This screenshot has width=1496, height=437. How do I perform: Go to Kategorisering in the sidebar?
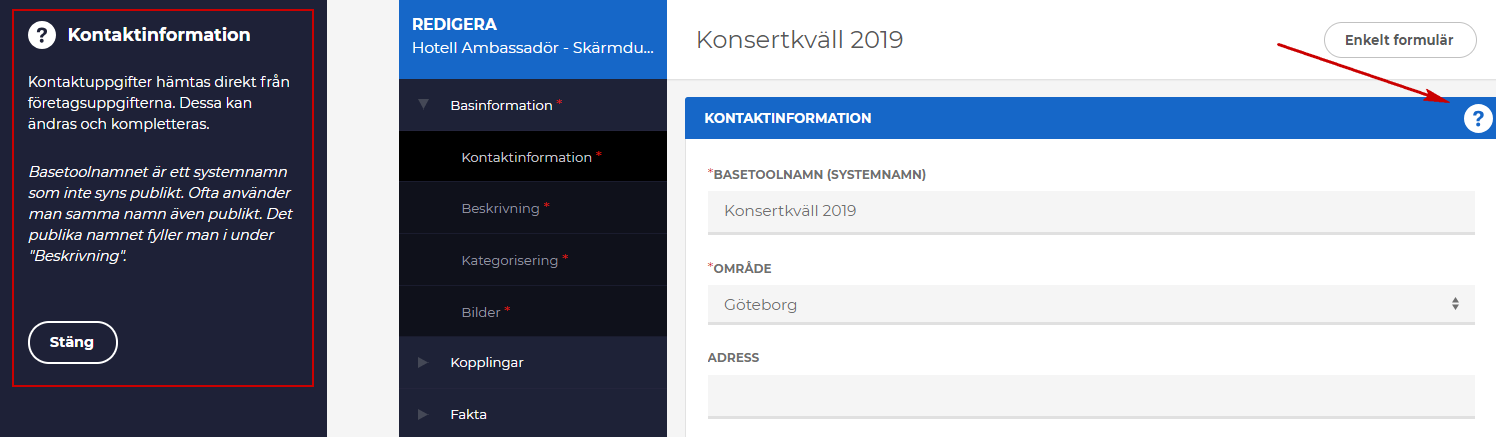pos(509,260)
